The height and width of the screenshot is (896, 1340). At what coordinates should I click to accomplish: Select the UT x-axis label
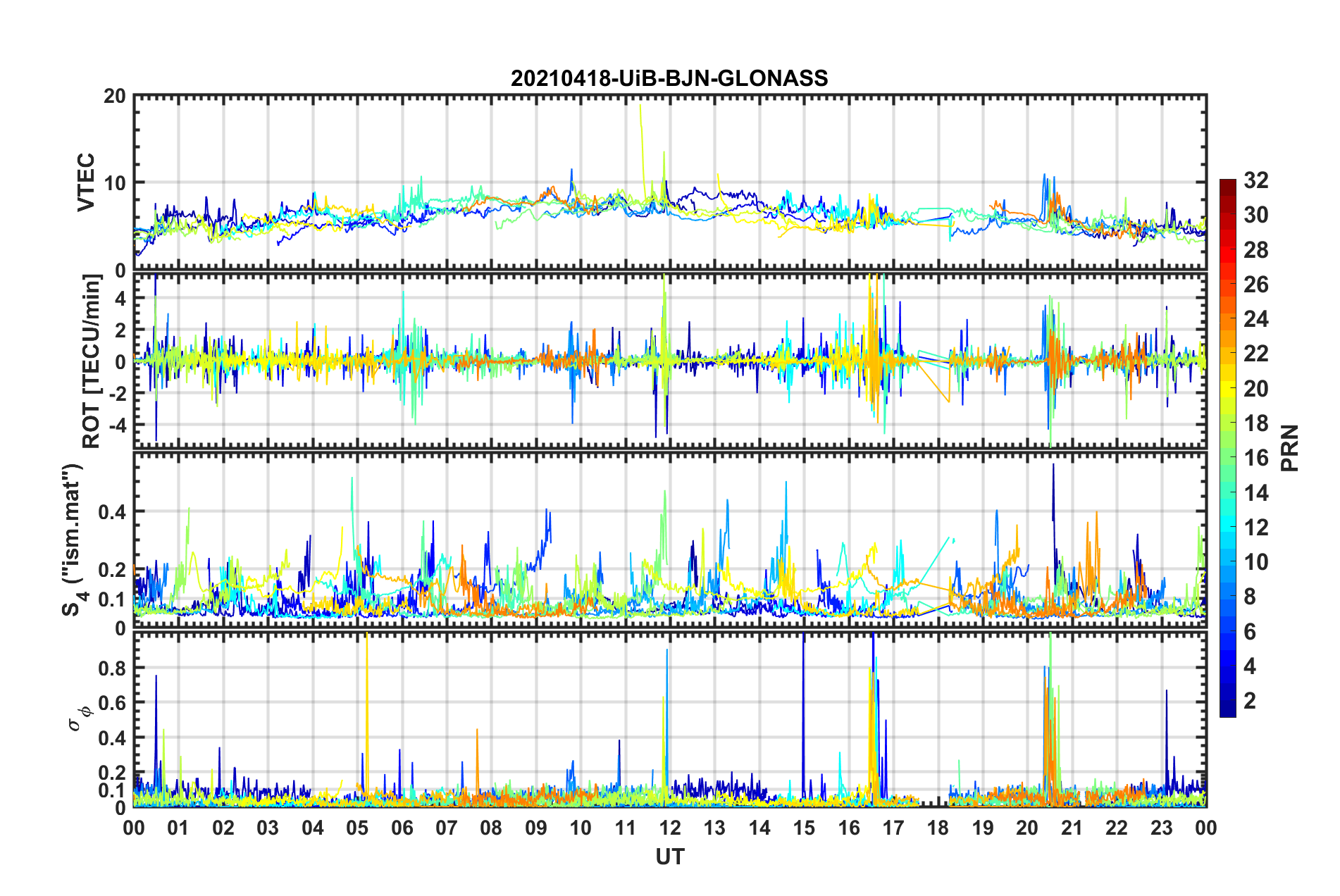(x=669, y=857)
